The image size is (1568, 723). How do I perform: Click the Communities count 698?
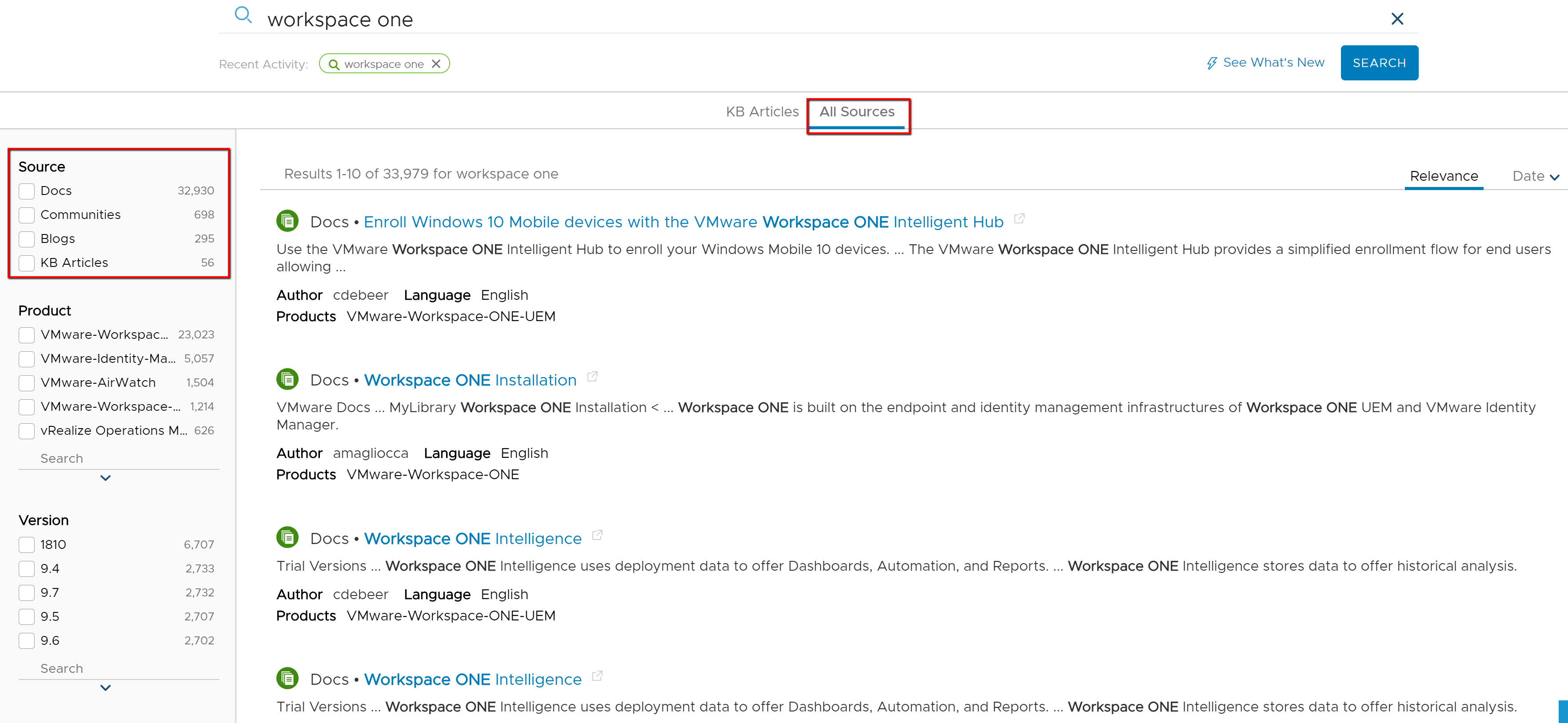[x=204, y=215]
